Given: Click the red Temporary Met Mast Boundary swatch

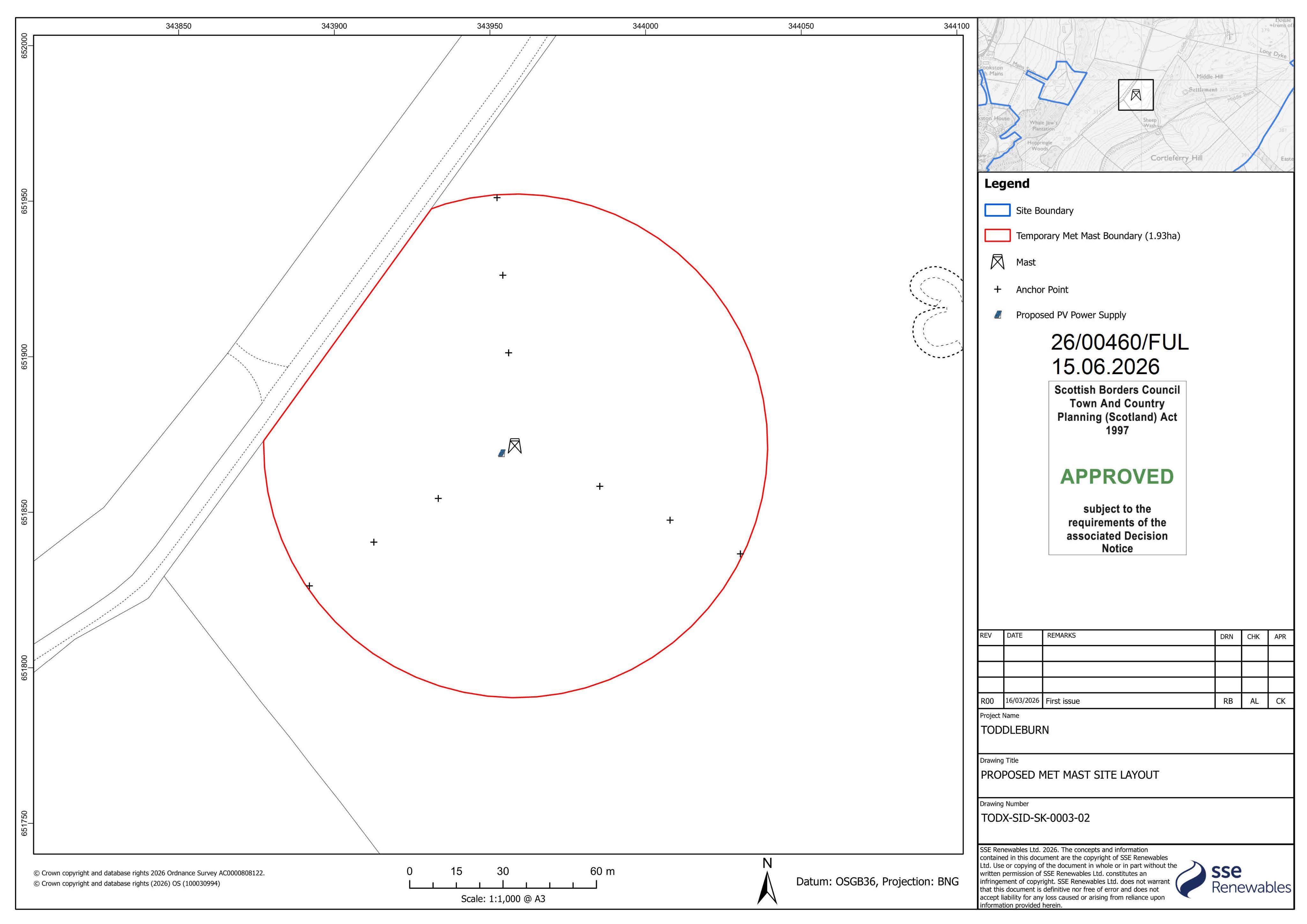Looking at the screenshot, I should [997, 236].
